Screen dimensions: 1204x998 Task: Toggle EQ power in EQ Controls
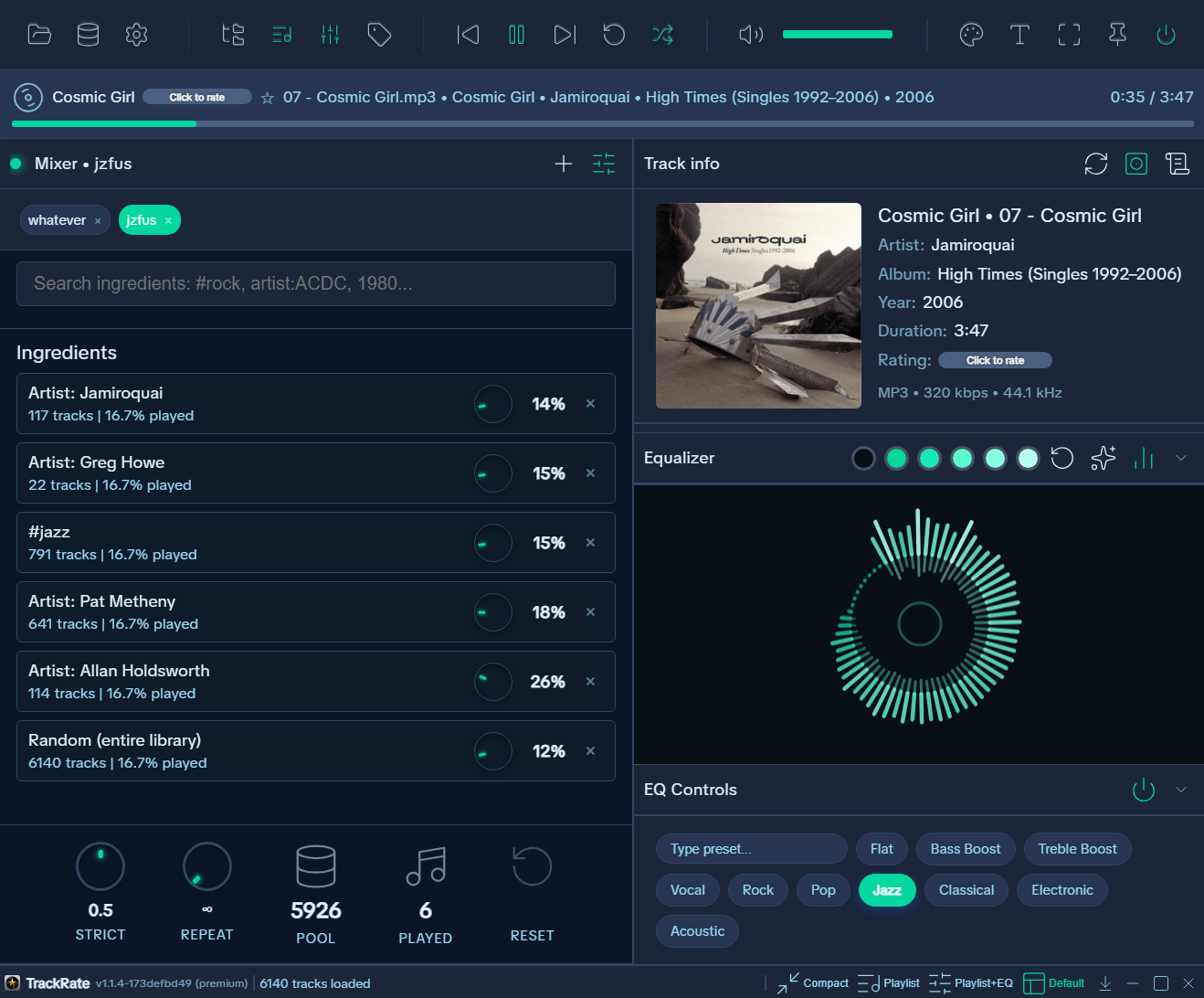1143,790
